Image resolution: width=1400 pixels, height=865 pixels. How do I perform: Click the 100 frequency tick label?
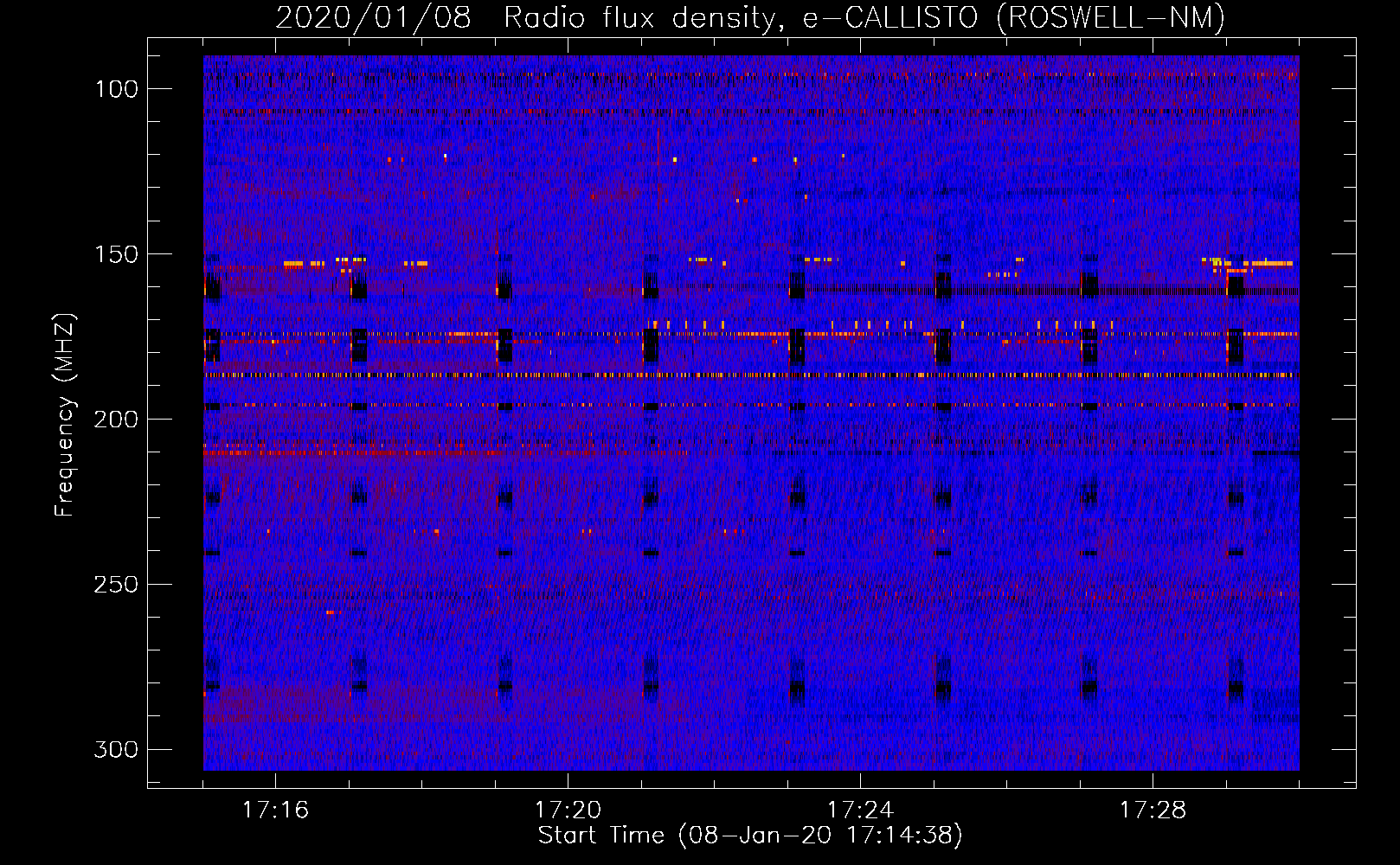116,89
